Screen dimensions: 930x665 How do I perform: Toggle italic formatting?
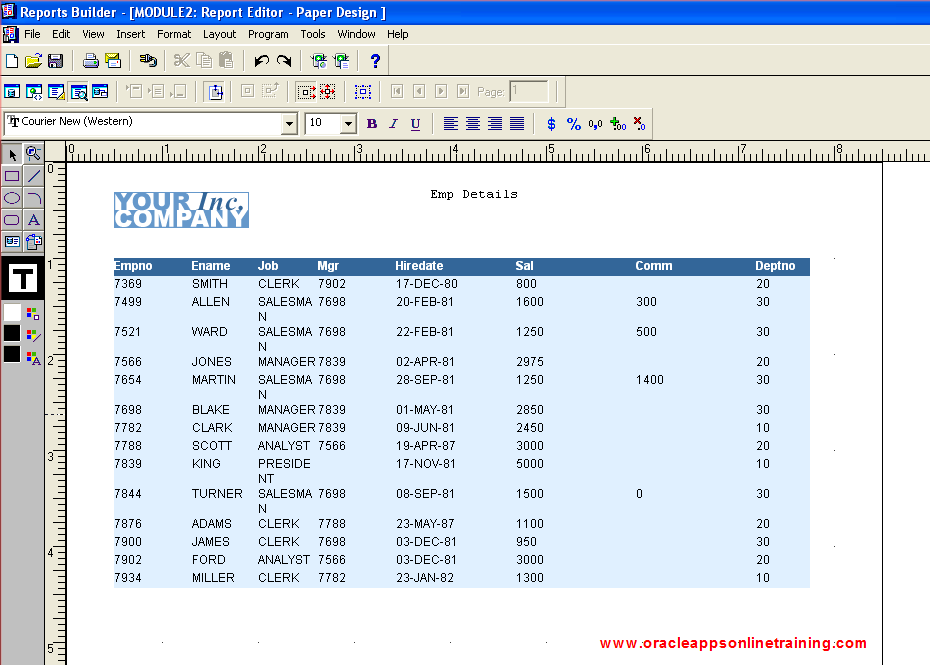[393, 123]
